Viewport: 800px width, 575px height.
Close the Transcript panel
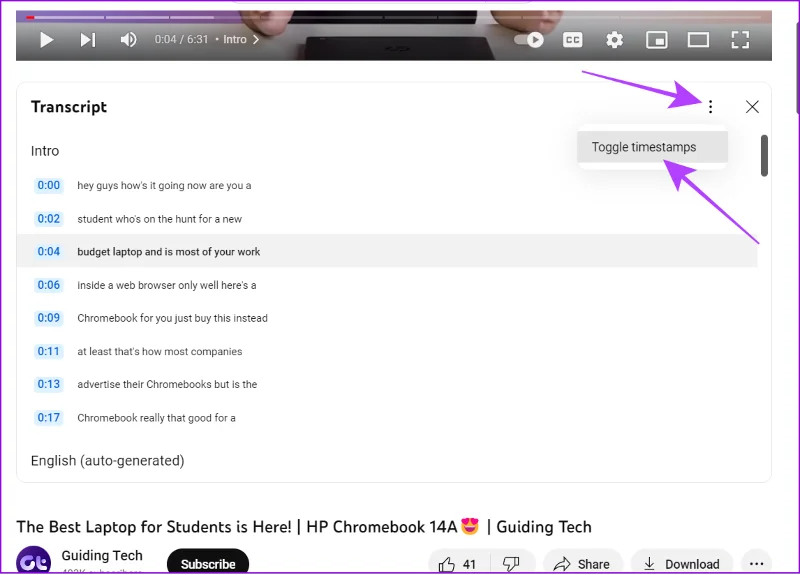pos(752,107)
